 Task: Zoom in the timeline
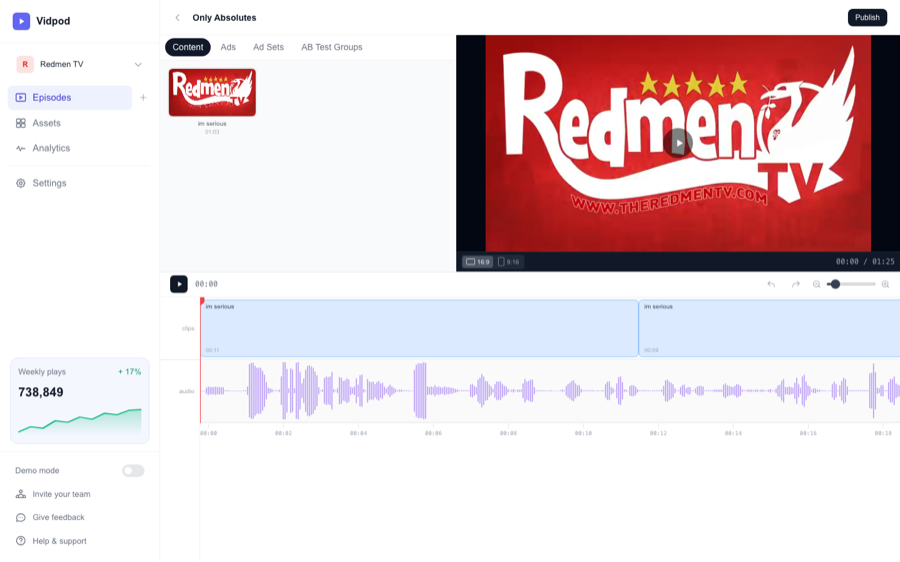tap(885, 284)
